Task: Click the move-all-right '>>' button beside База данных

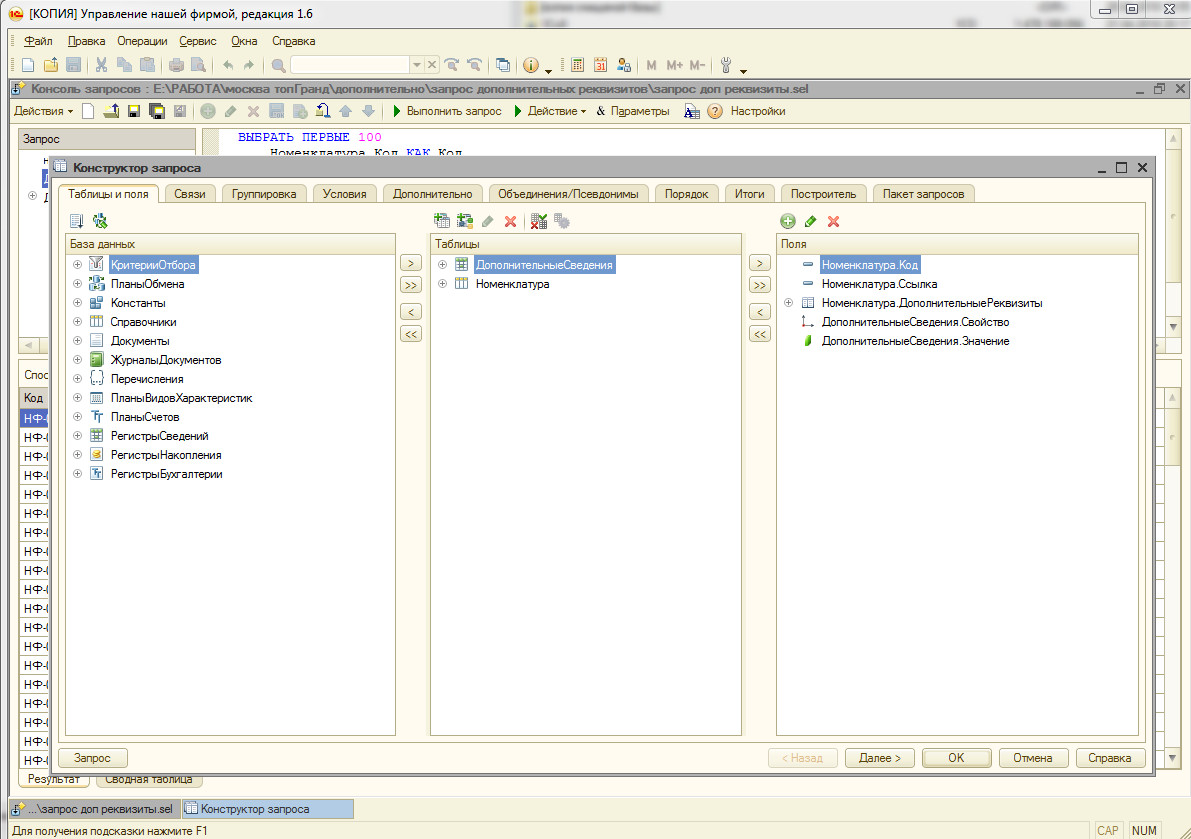Action: [x=410, y=285]
